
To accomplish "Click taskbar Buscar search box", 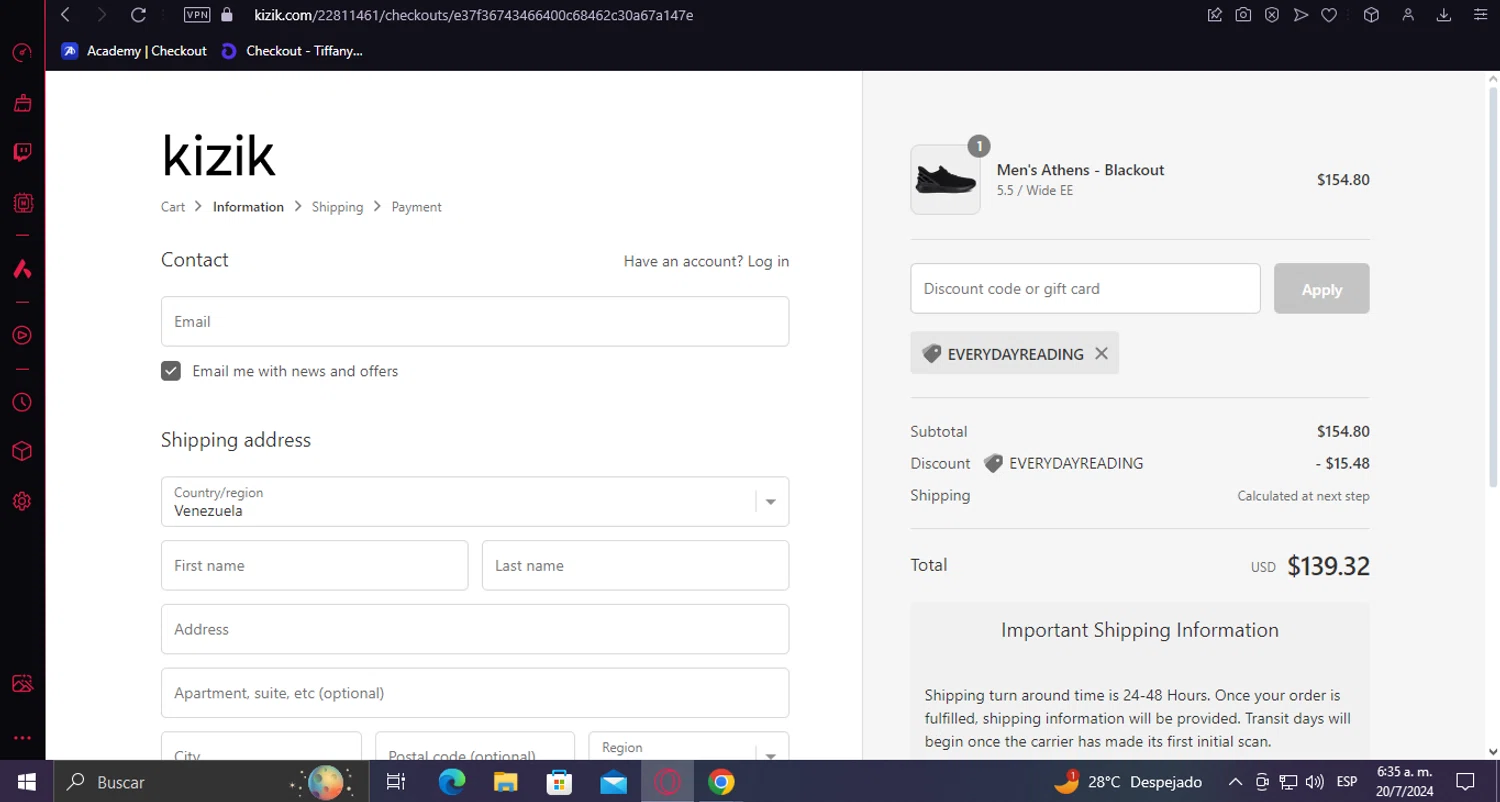I will click(211, 782).
